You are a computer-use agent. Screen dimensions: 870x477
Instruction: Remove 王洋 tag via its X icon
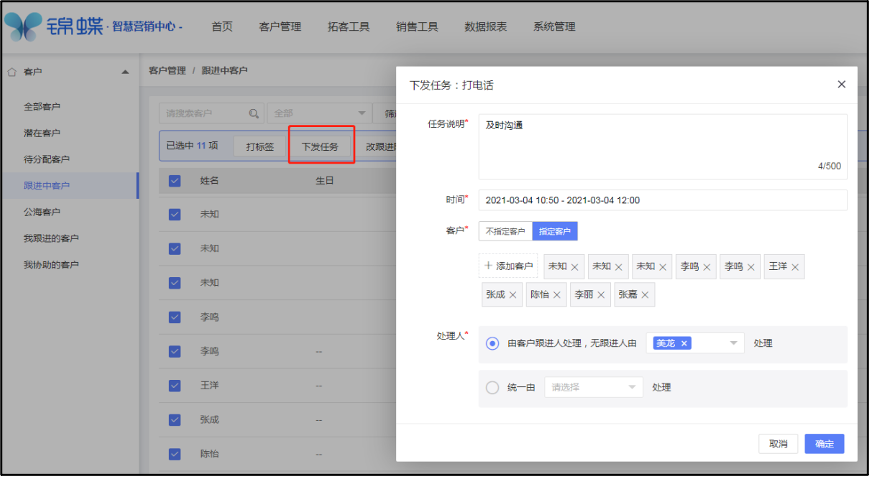pos(795,267)
